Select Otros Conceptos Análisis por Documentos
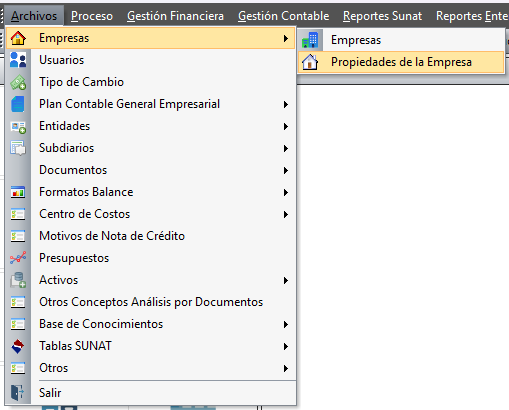The height and width of the screenshot is (410, 509). 151,302
